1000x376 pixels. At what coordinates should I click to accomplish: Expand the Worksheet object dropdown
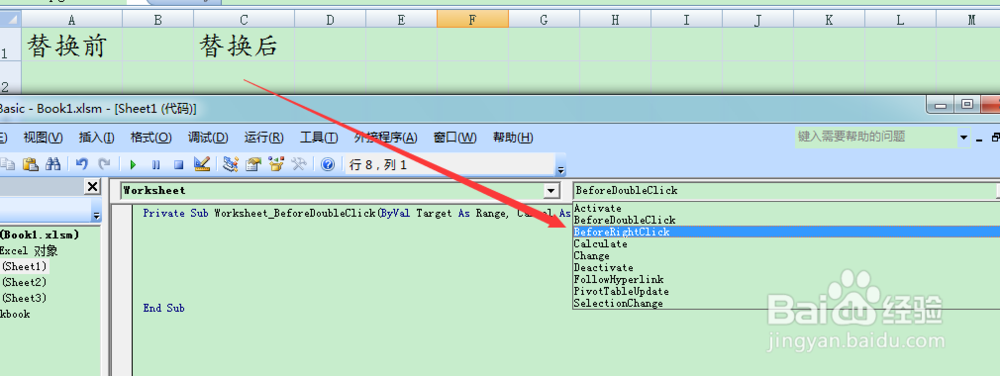[551, 191]
